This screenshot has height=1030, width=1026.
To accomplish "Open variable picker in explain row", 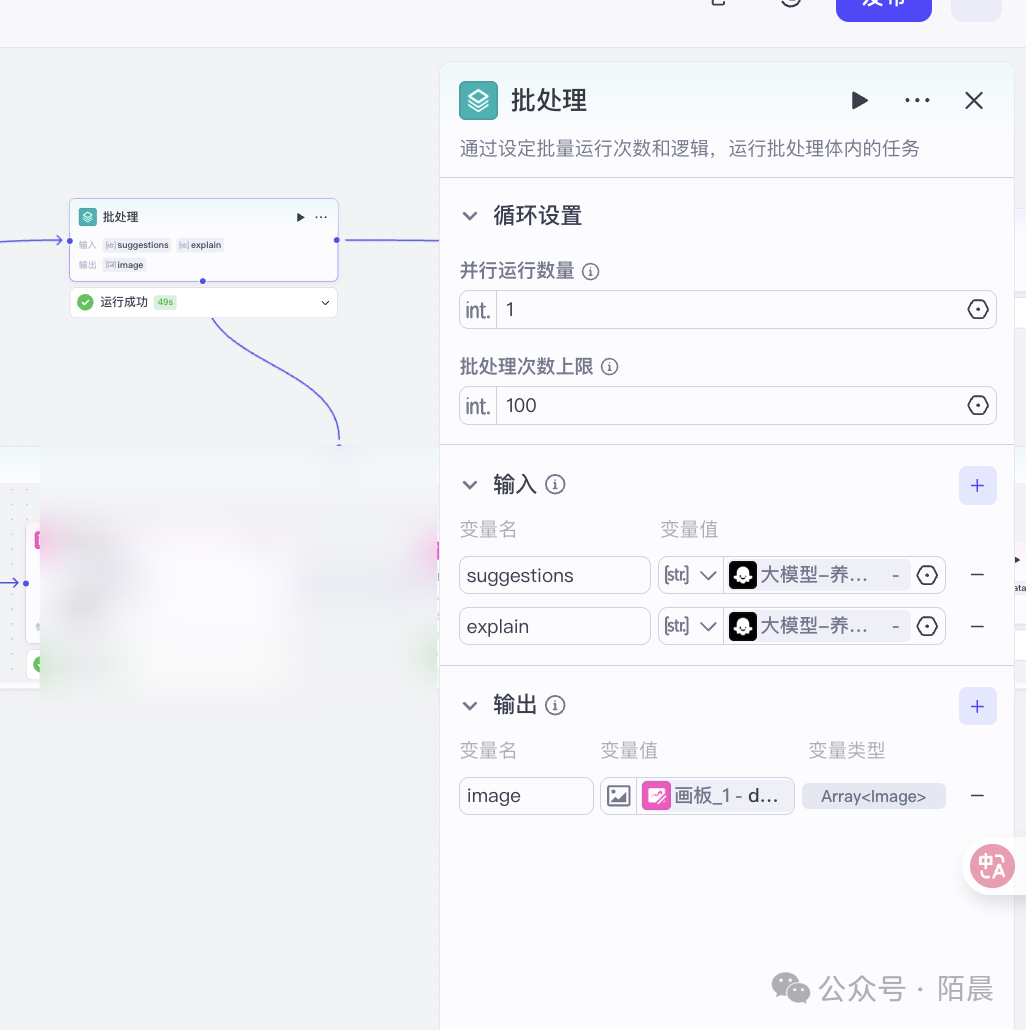I will (927, 626).
